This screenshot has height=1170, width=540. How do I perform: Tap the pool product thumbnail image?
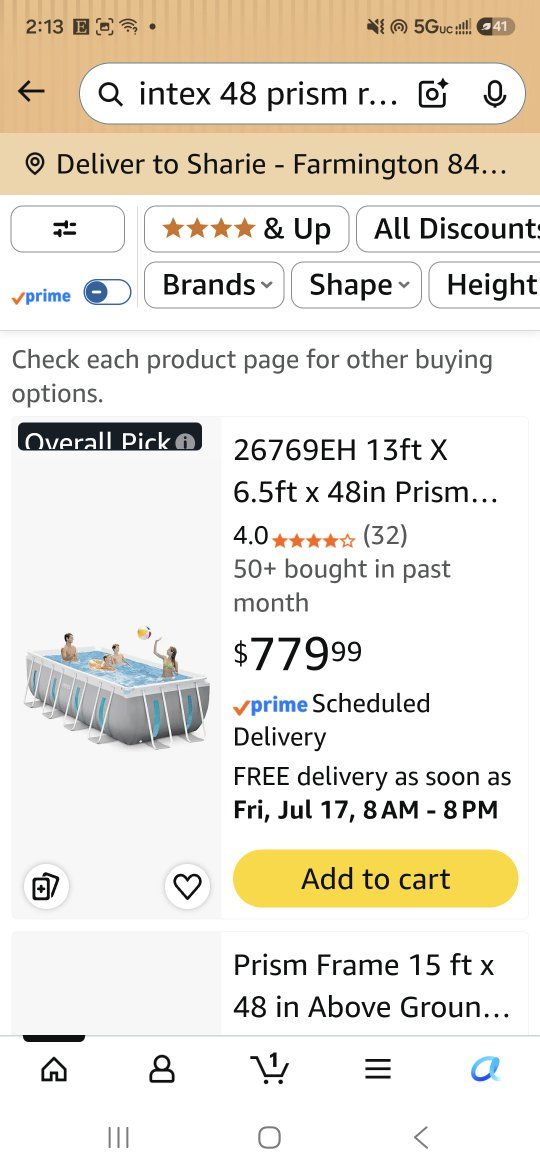coord(116,686)
